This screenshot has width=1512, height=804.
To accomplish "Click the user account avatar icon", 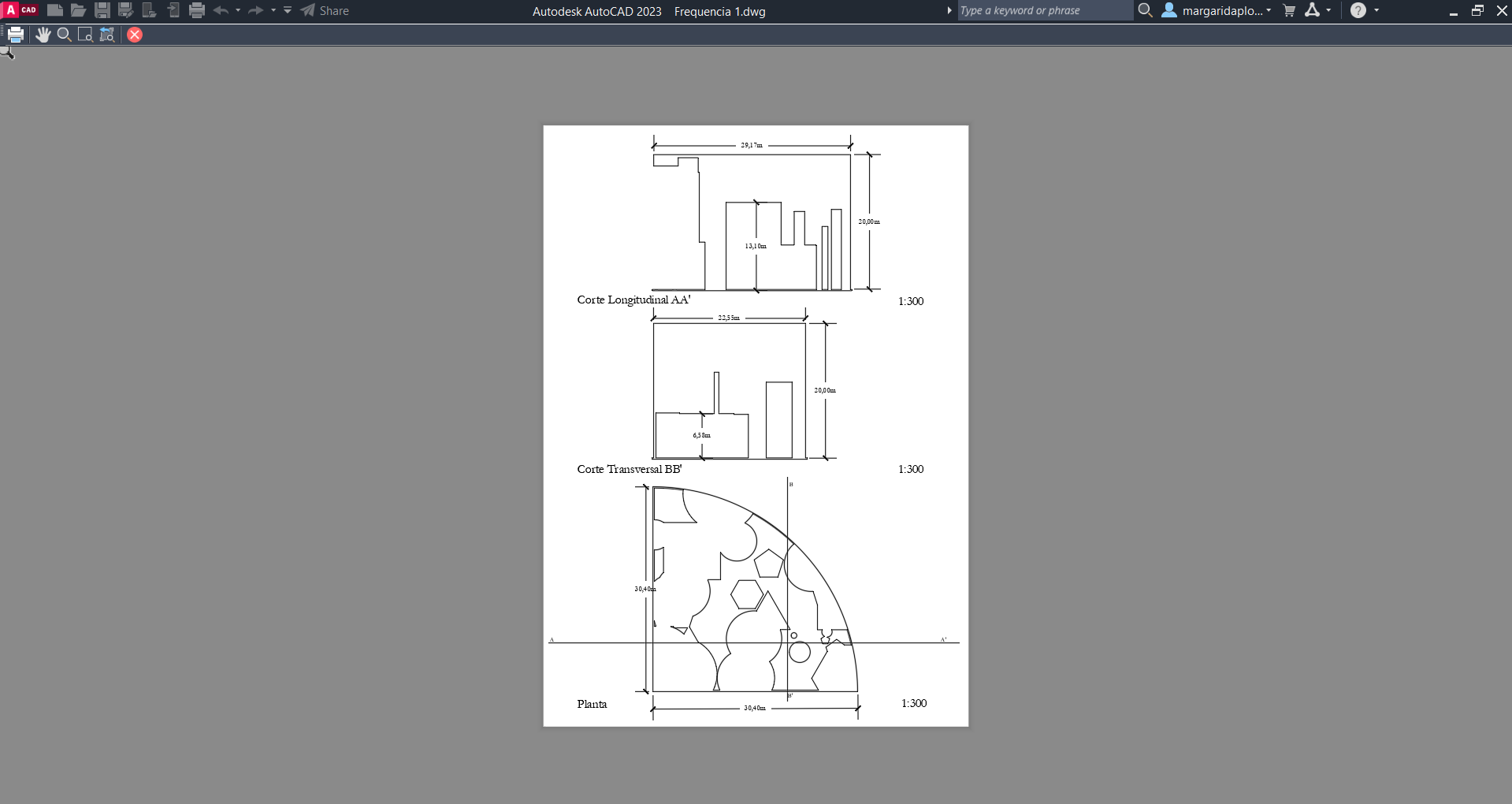I will (x=1169, y=10).
